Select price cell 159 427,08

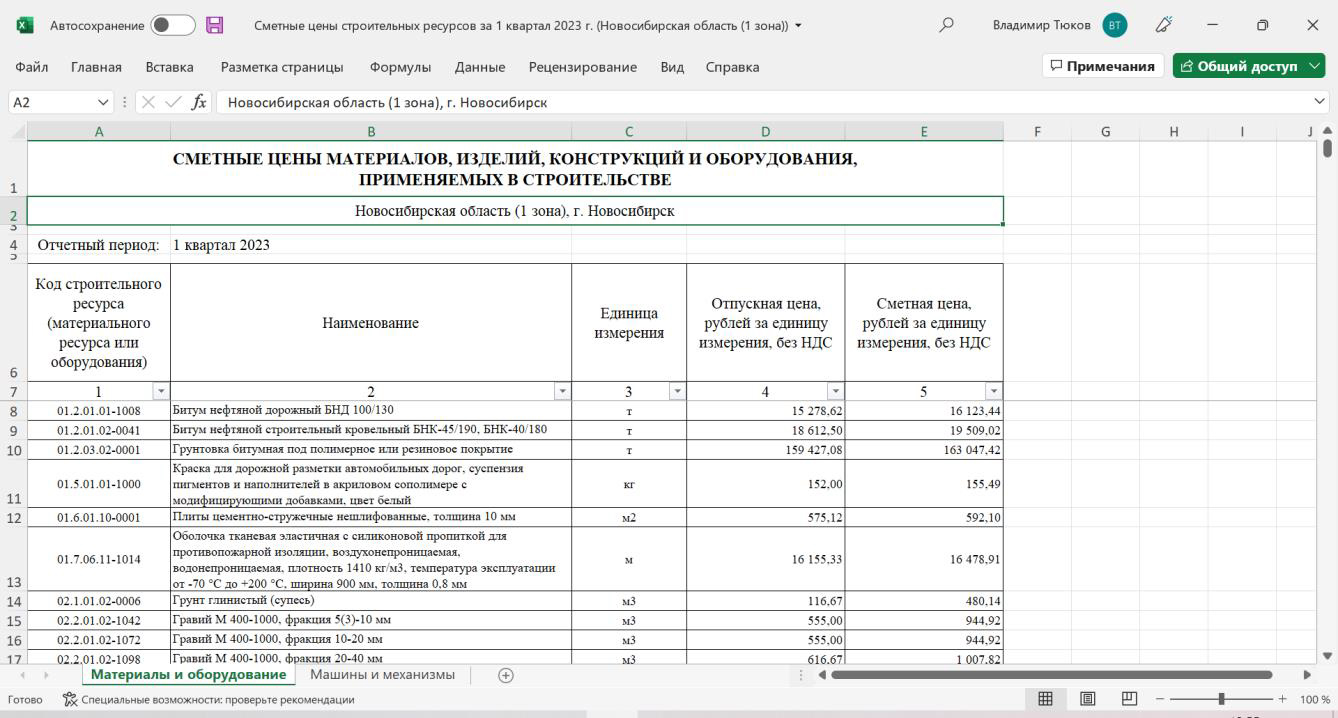coord(766,450)
